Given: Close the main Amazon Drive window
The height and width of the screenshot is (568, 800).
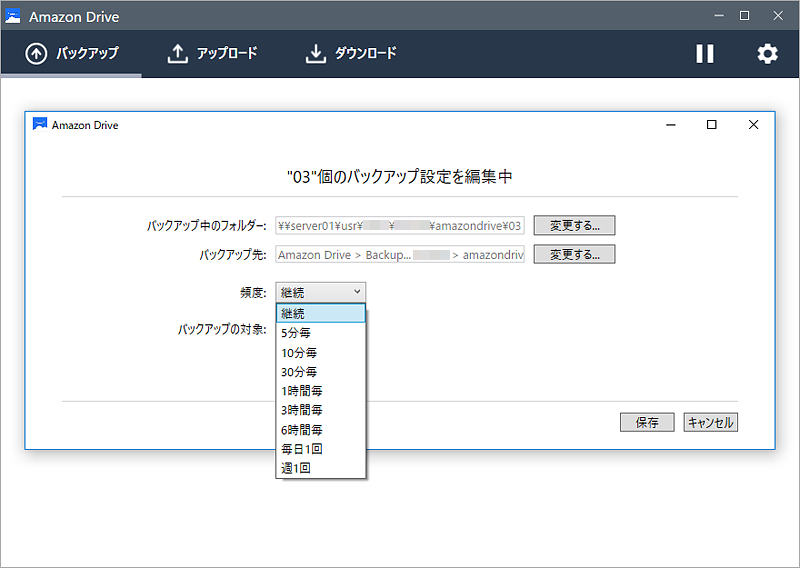Looking at the screenshot, I should coord(778,16).
